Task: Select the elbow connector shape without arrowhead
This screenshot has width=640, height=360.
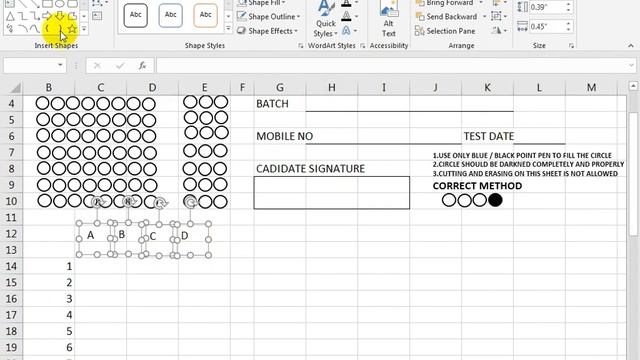Action: tap(23, 16)
